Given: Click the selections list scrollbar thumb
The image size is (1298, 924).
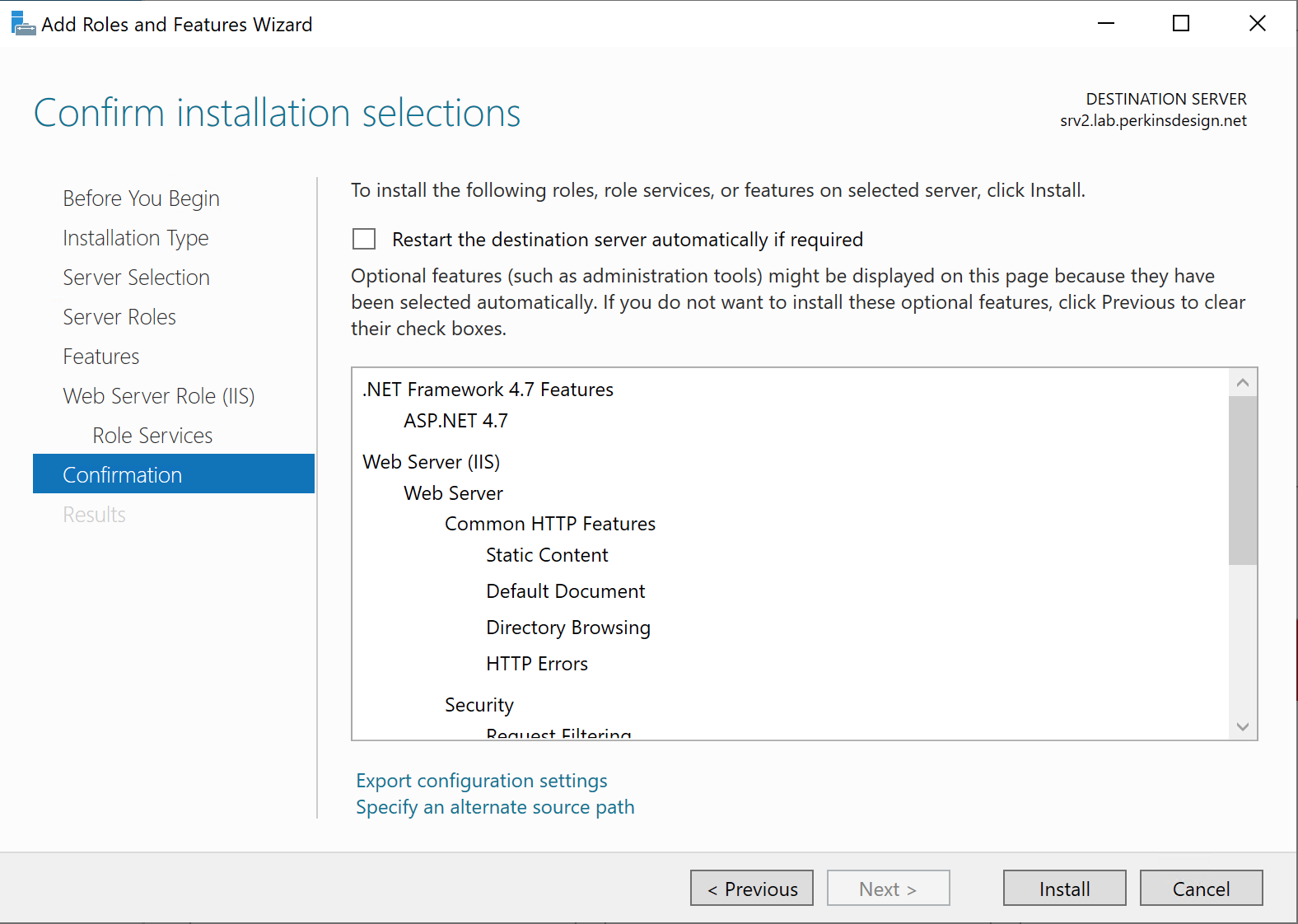Looking at the screenshot, I should (1243, 480).
